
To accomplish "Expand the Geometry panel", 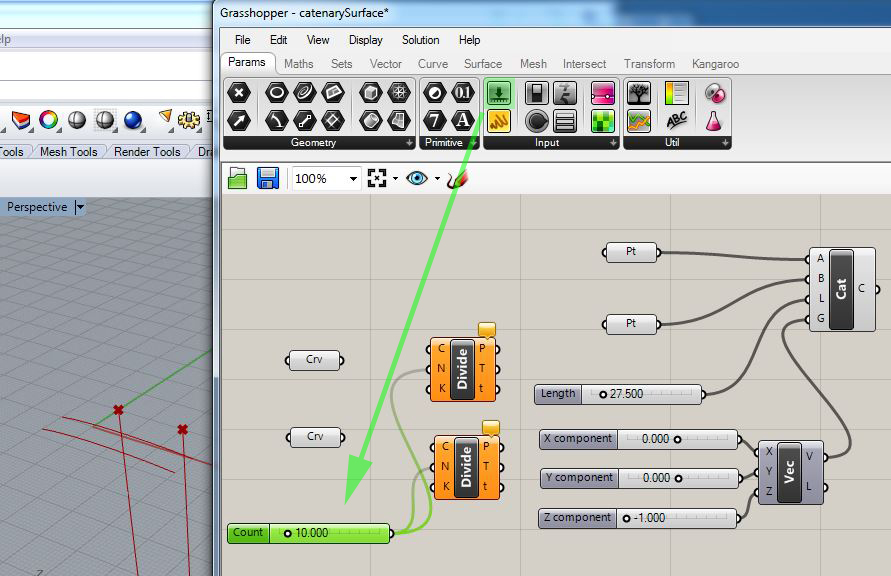I will (x=408, y=143).
